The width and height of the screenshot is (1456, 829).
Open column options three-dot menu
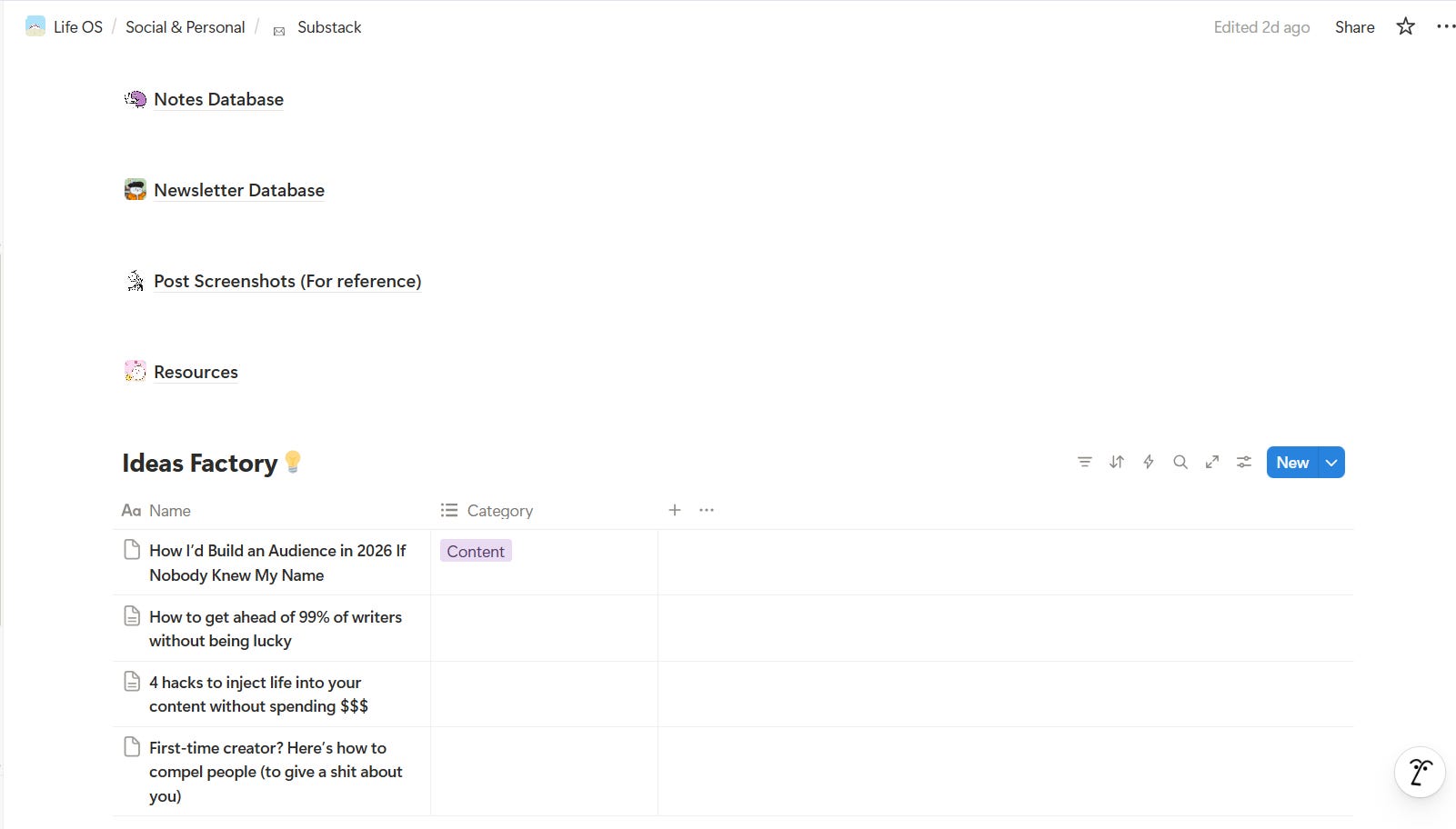coord(707,510)
